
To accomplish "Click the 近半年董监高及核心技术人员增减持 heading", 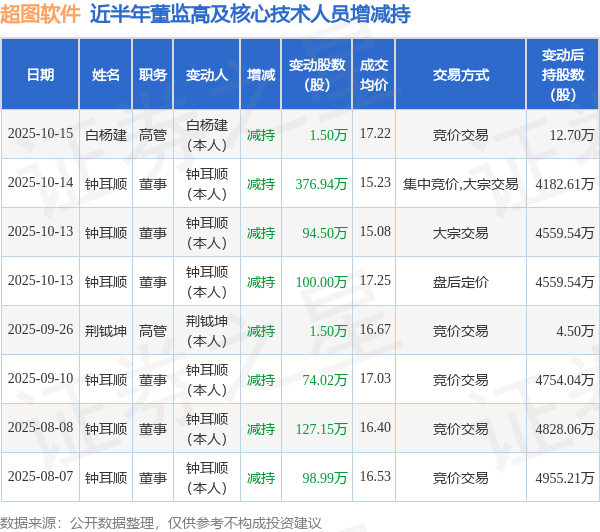I will (x=250, y=14).
